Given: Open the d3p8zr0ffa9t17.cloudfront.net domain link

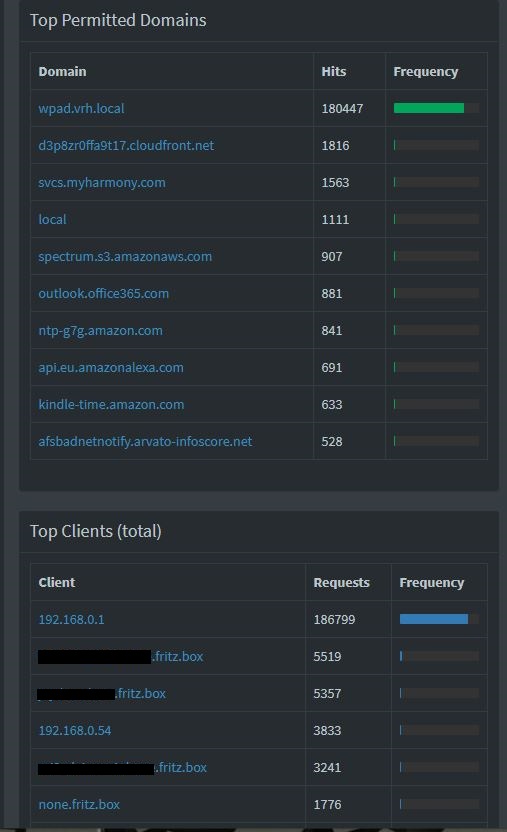Looking at the screenshot, I should coord(126,145).
